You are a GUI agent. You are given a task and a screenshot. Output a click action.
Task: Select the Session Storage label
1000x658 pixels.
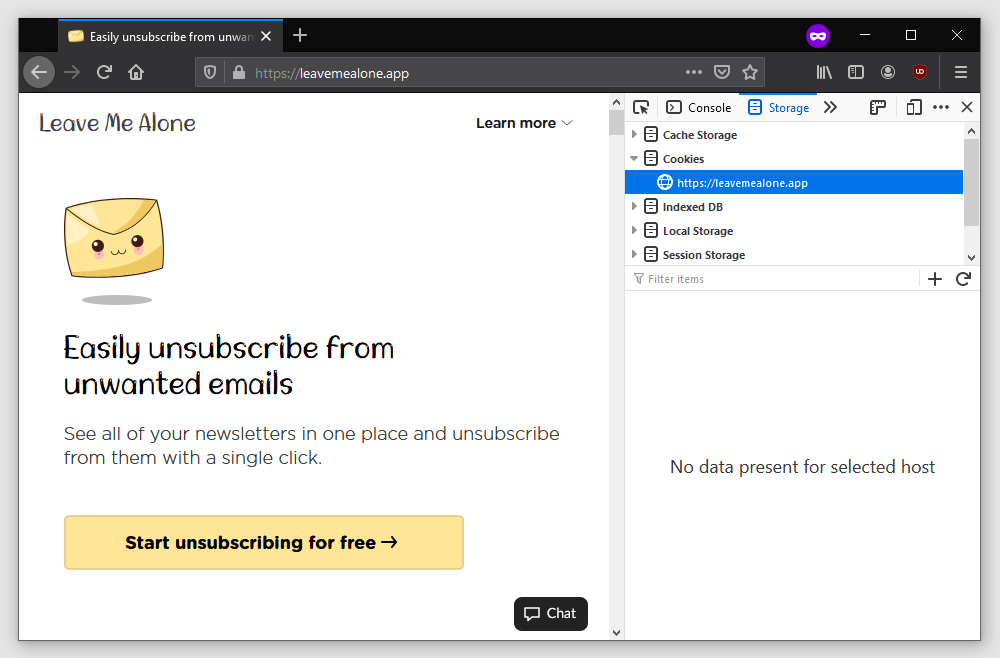click(703, 254)
